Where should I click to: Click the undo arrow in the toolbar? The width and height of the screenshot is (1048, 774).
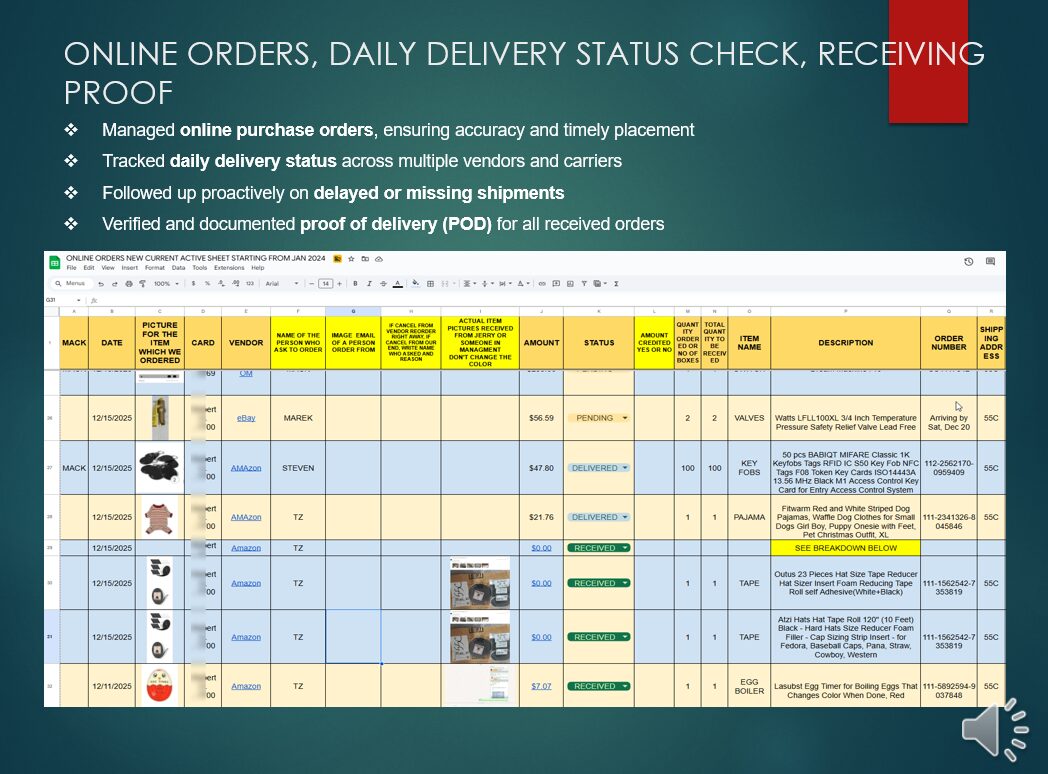pyautogui.click(x=101, y=284)
